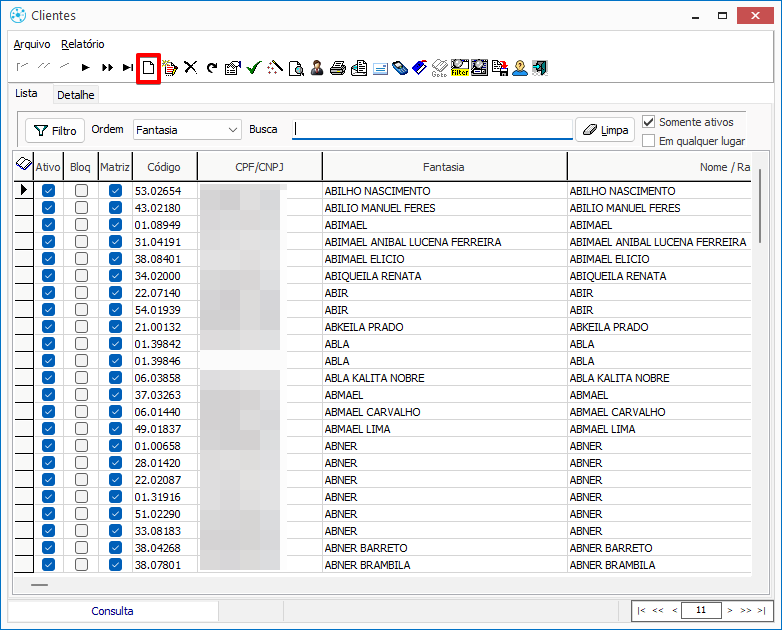The image size is (782, 630).
Task: Click the CPF/CNPJ column header
Action: click(x=259, y=167)
